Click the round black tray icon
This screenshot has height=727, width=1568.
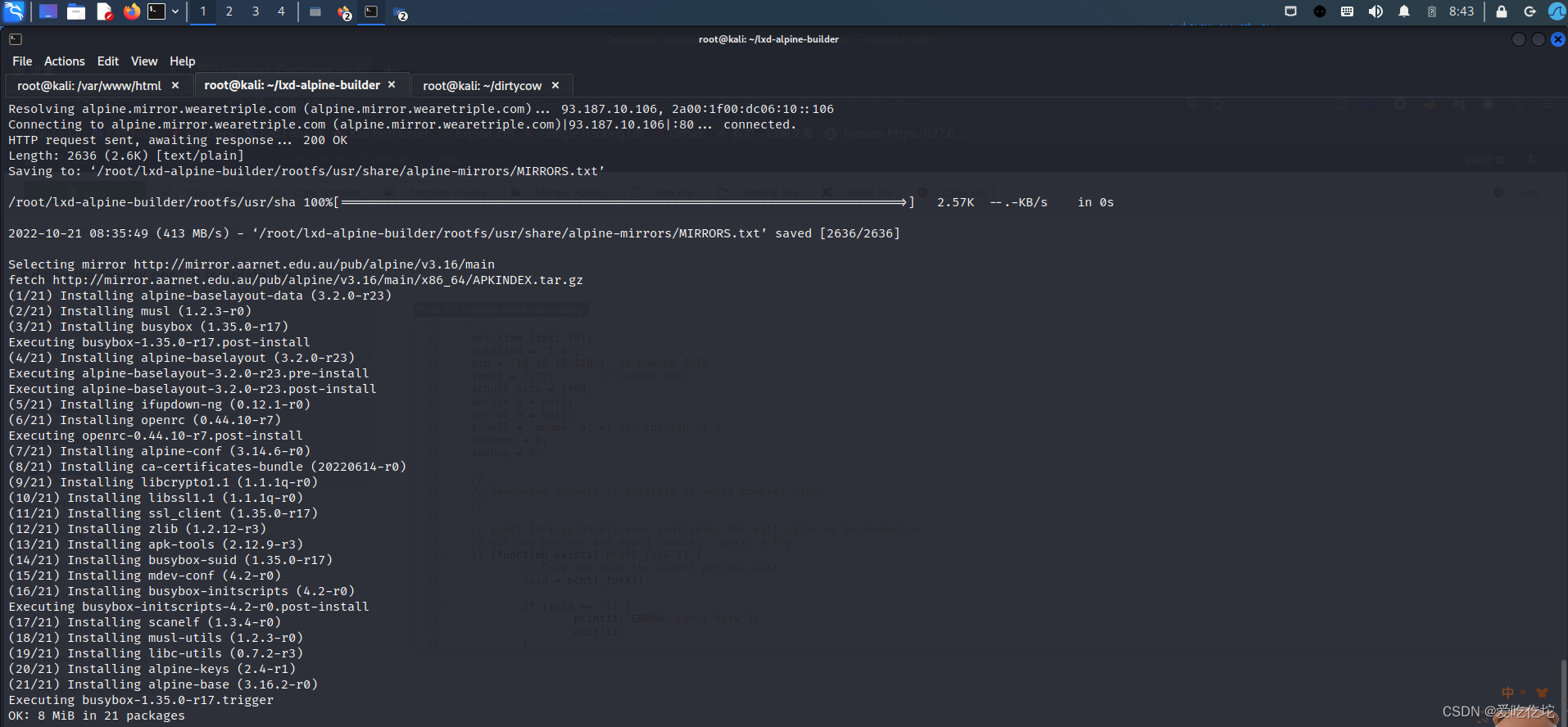tap(1320, 11)
